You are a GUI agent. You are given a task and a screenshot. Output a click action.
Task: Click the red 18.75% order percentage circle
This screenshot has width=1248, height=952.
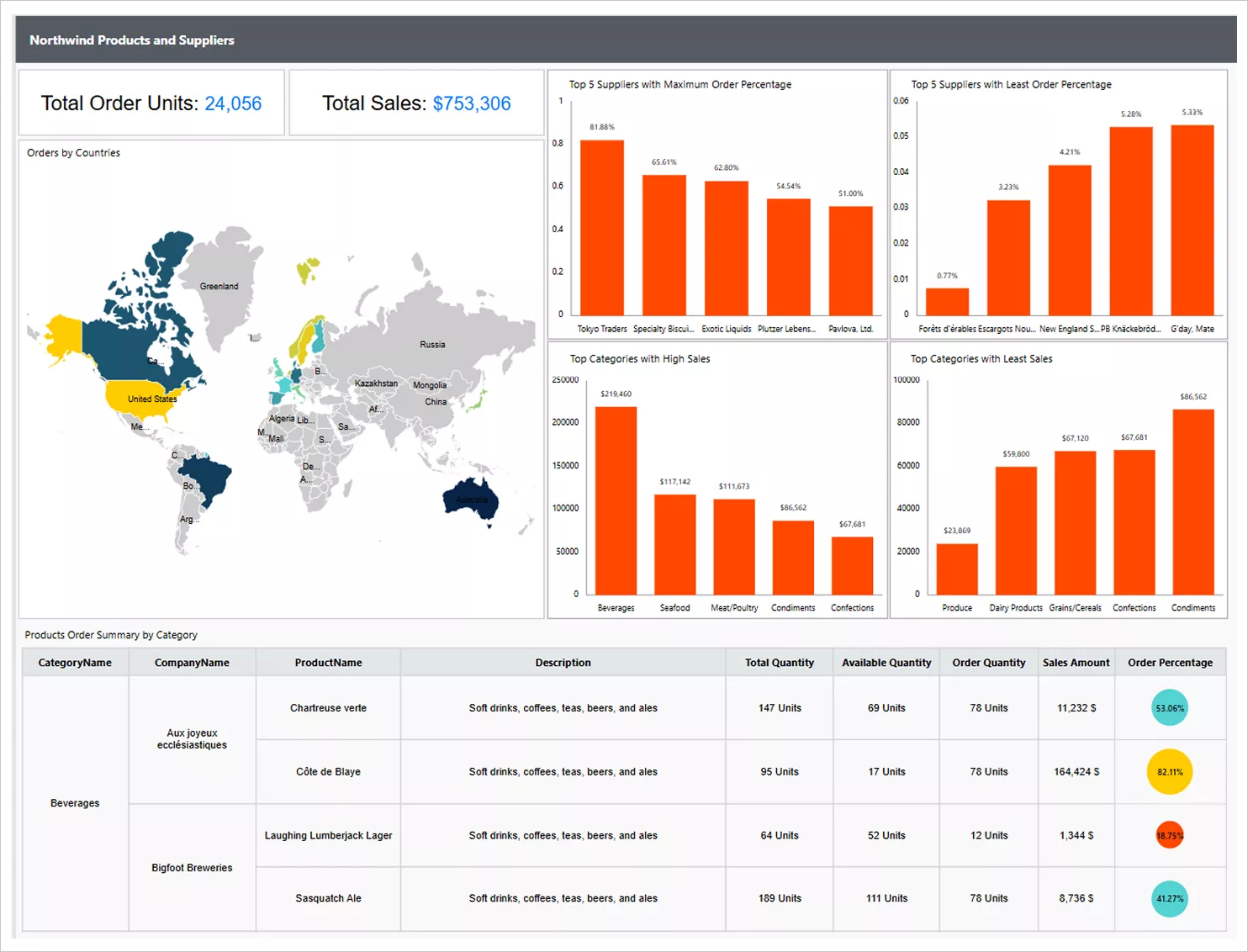click(1169, 836)
